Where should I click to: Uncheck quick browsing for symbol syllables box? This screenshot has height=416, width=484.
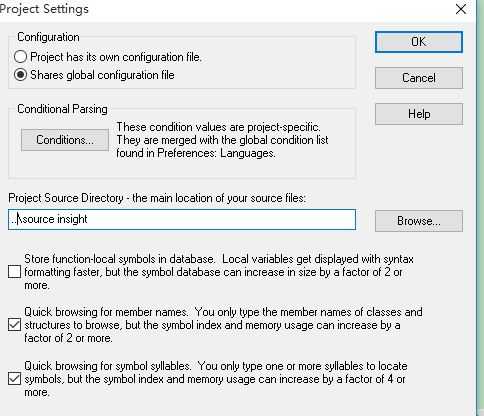(14, 379)
